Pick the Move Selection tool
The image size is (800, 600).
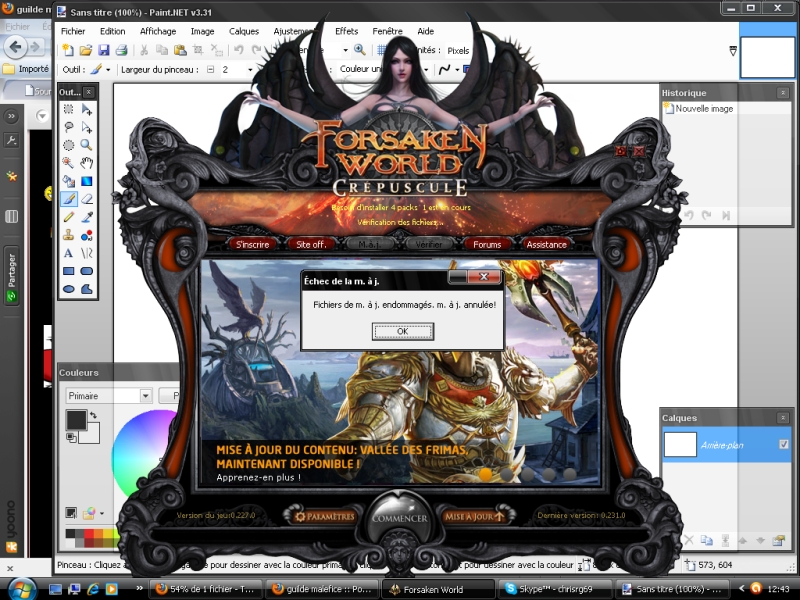(87, 127)
